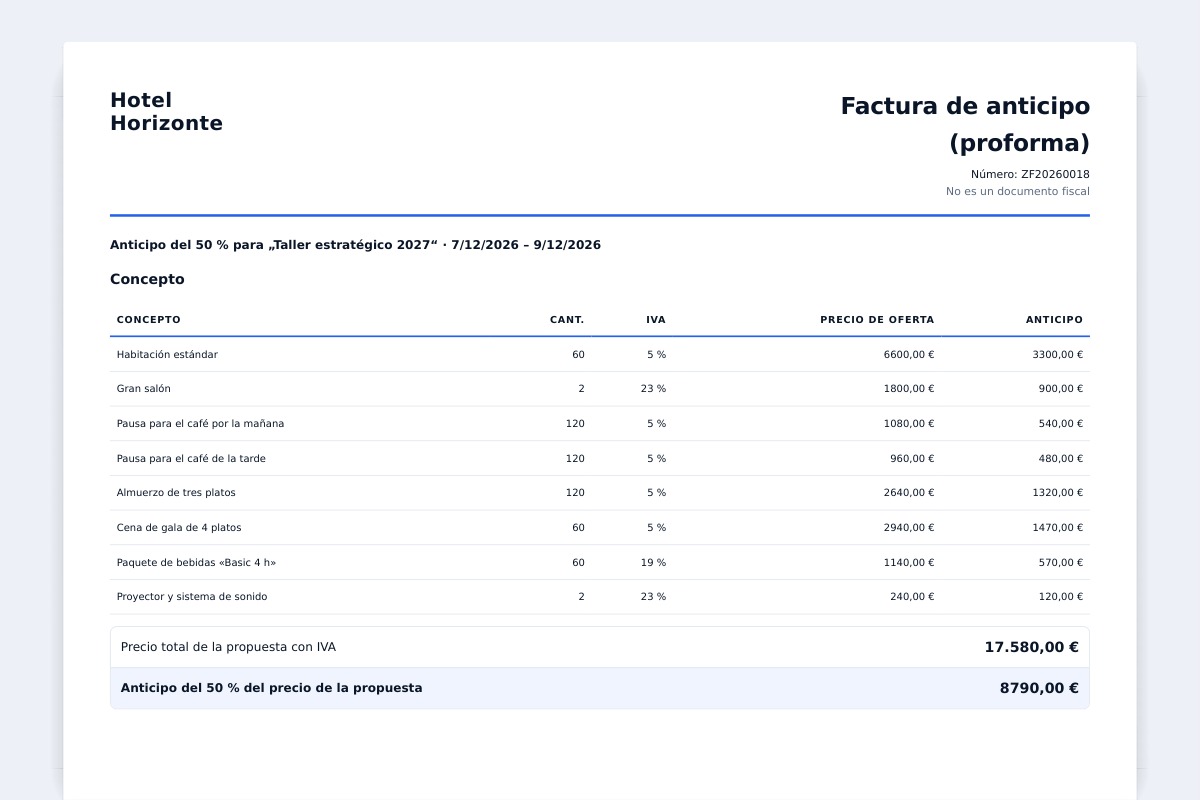The height and width of the screenshot is (800, 1200).
Task: Click the 19 % IVA value
Action: [653, 563]
